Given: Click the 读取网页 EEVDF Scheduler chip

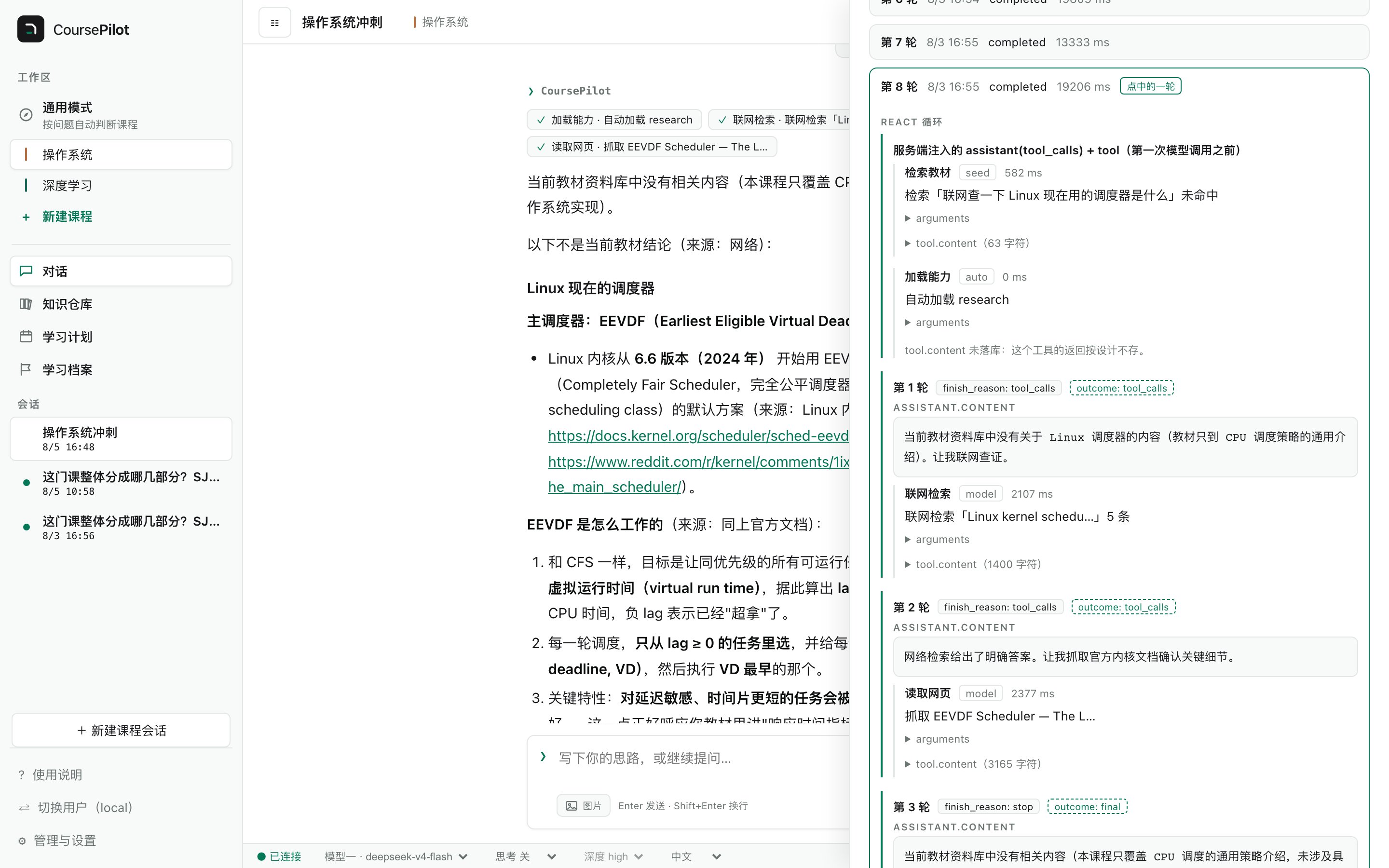Looking at the screenshot, I should tap(652, 147).
